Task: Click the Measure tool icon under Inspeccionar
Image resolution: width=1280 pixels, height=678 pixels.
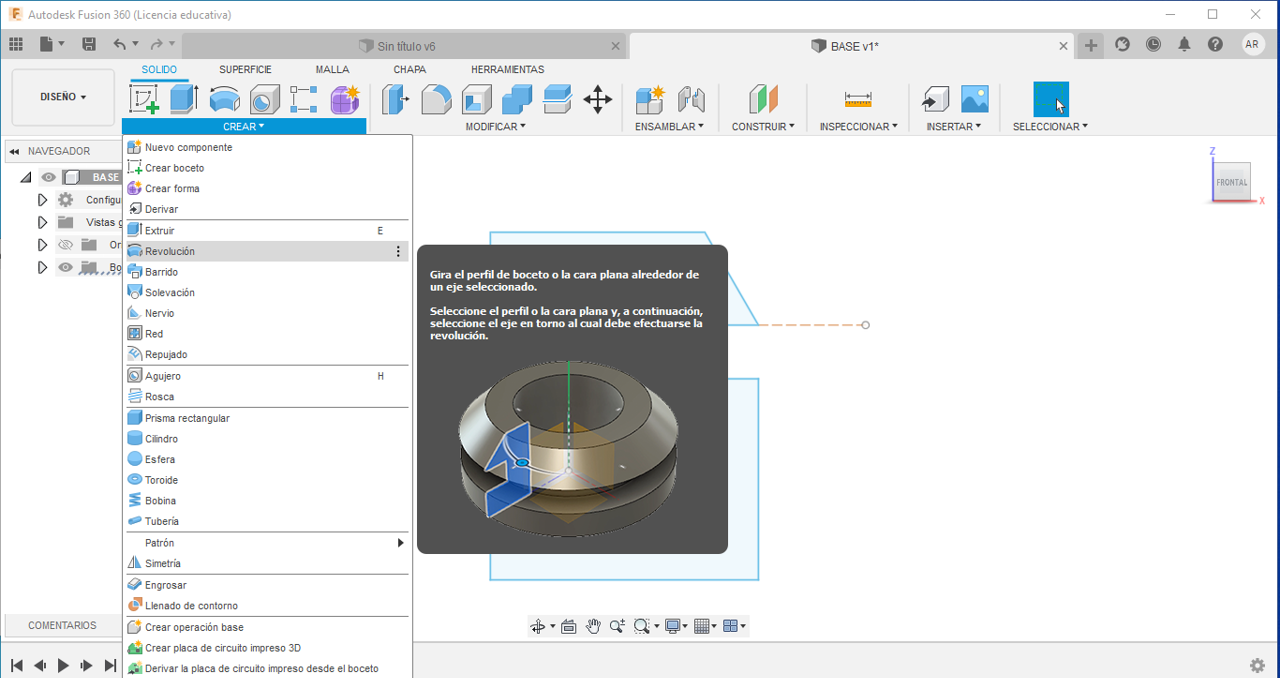Action: pos(858,99)
